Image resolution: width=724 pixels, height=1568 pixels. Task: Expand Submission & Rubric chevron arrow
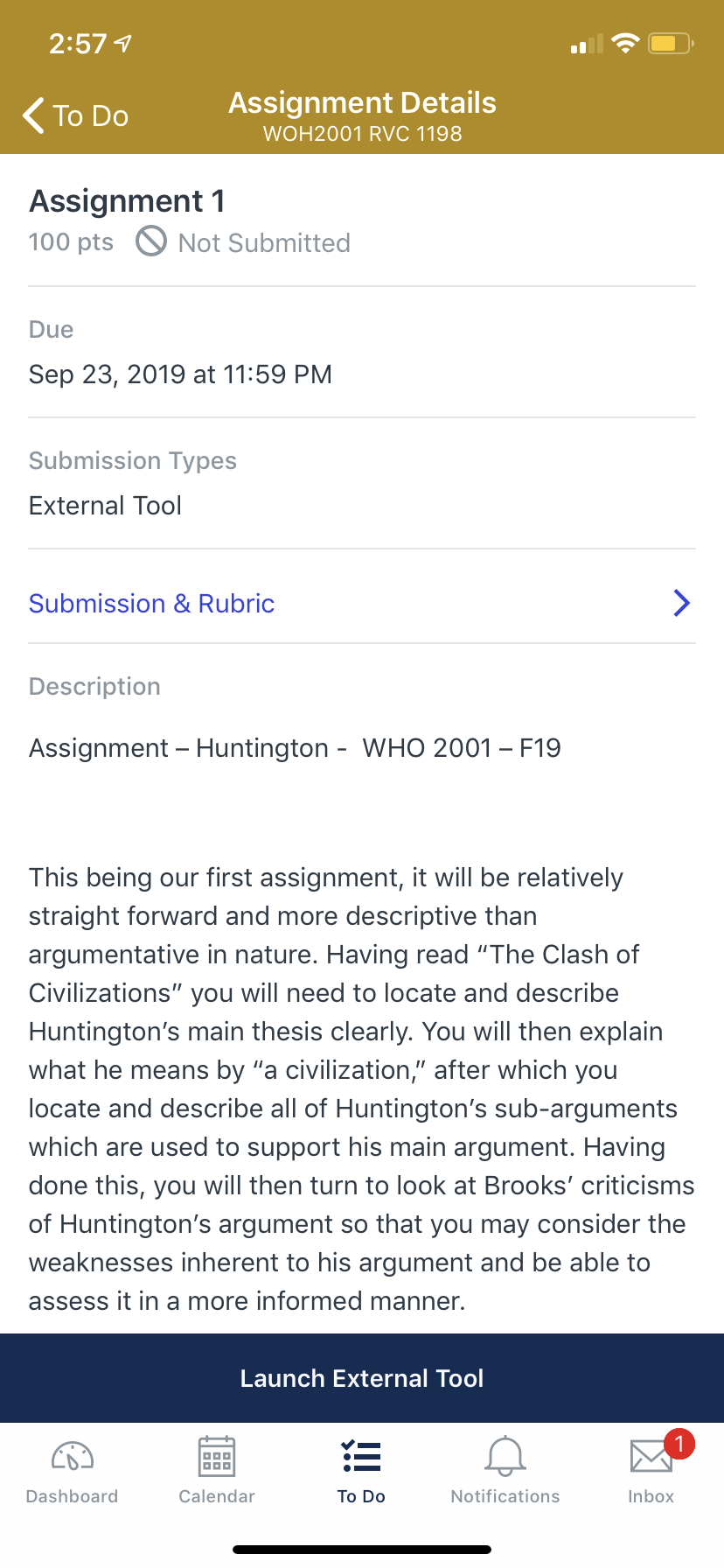tap(682, 603)
